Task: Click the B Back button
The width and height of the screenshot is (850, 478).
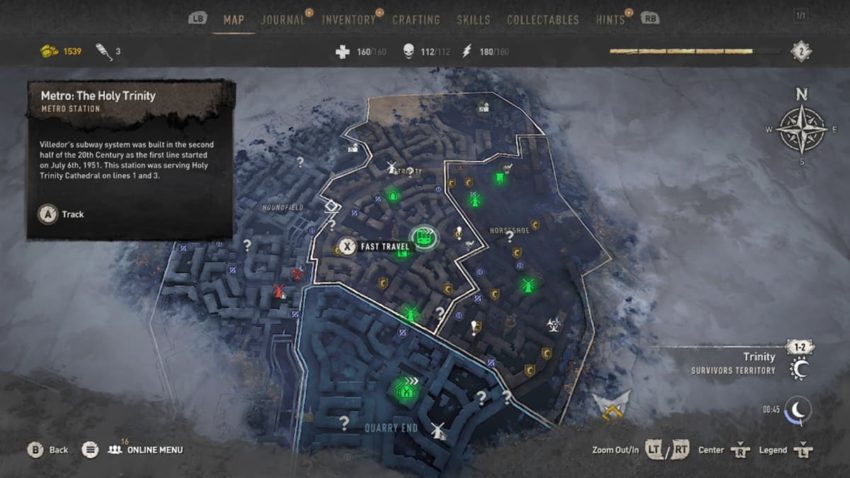Action: 48,450
